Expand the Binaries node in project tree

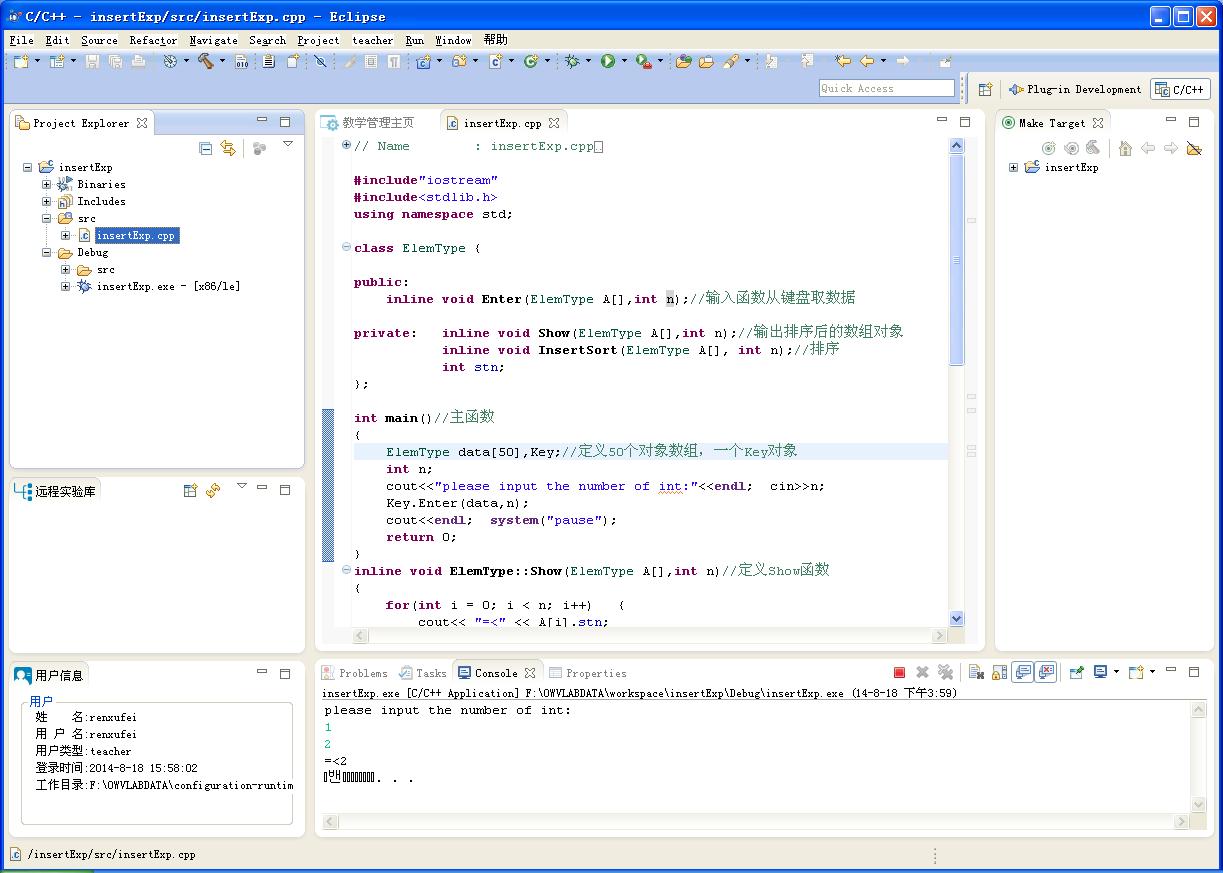(x=46, y=184)
